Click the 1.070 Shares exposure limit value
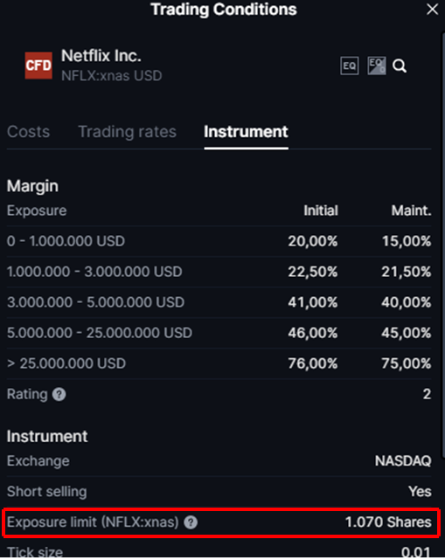This screenshot has width=445, height=558. click(x=388, y=522)
